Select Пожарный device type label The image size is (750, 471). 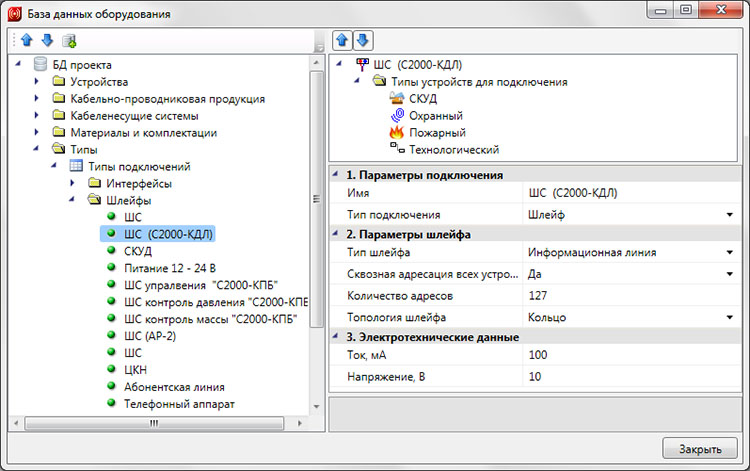tap(437, 132)
